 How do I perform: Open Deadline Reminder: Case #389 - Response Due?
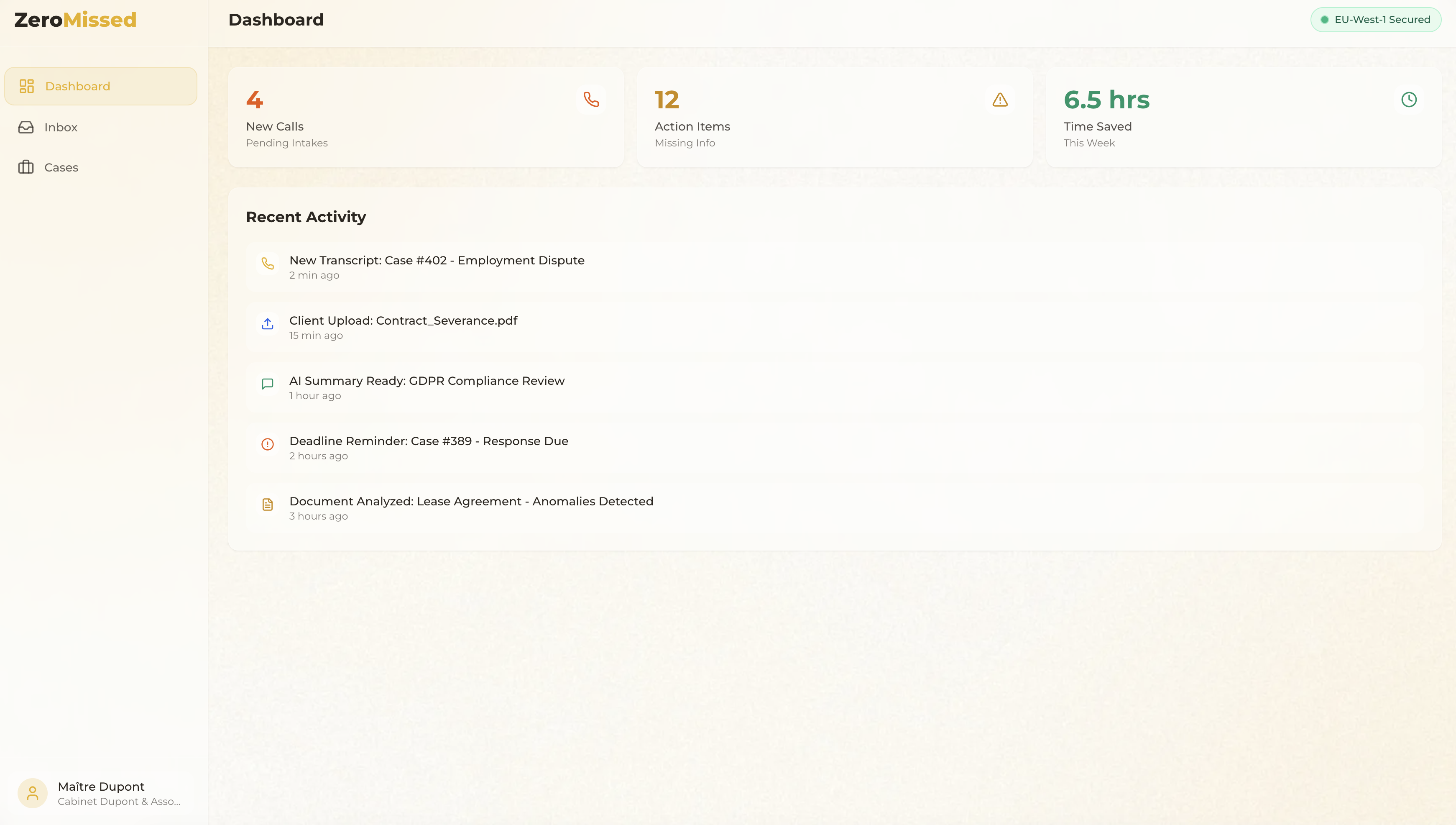click(x=429, y=440)
